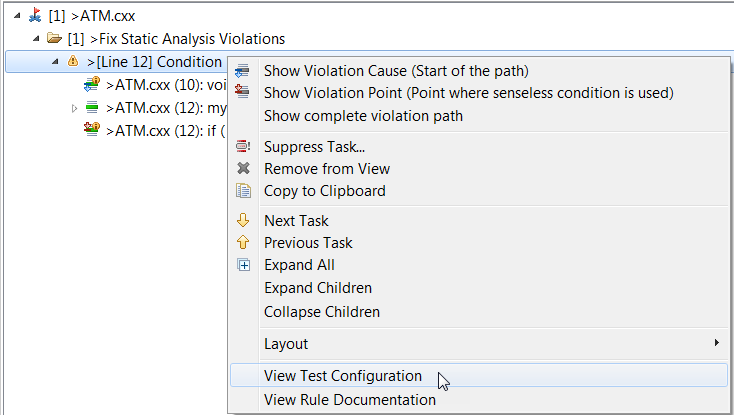
Task: Collapse the Line 12 Condition node
Action: (x=55, y=61)
